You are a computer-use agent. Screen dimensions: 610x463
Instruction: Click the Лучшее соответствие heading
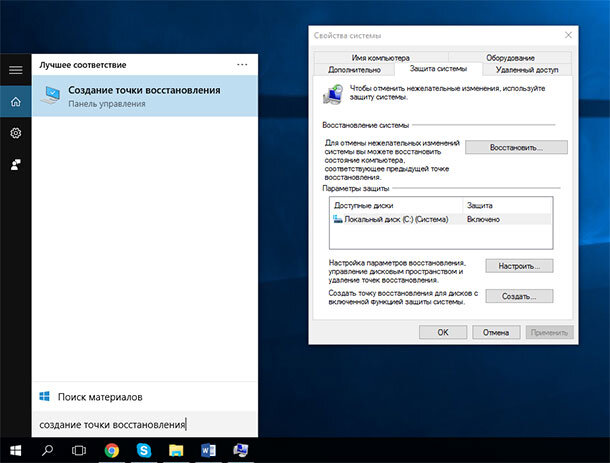[83, 65]
